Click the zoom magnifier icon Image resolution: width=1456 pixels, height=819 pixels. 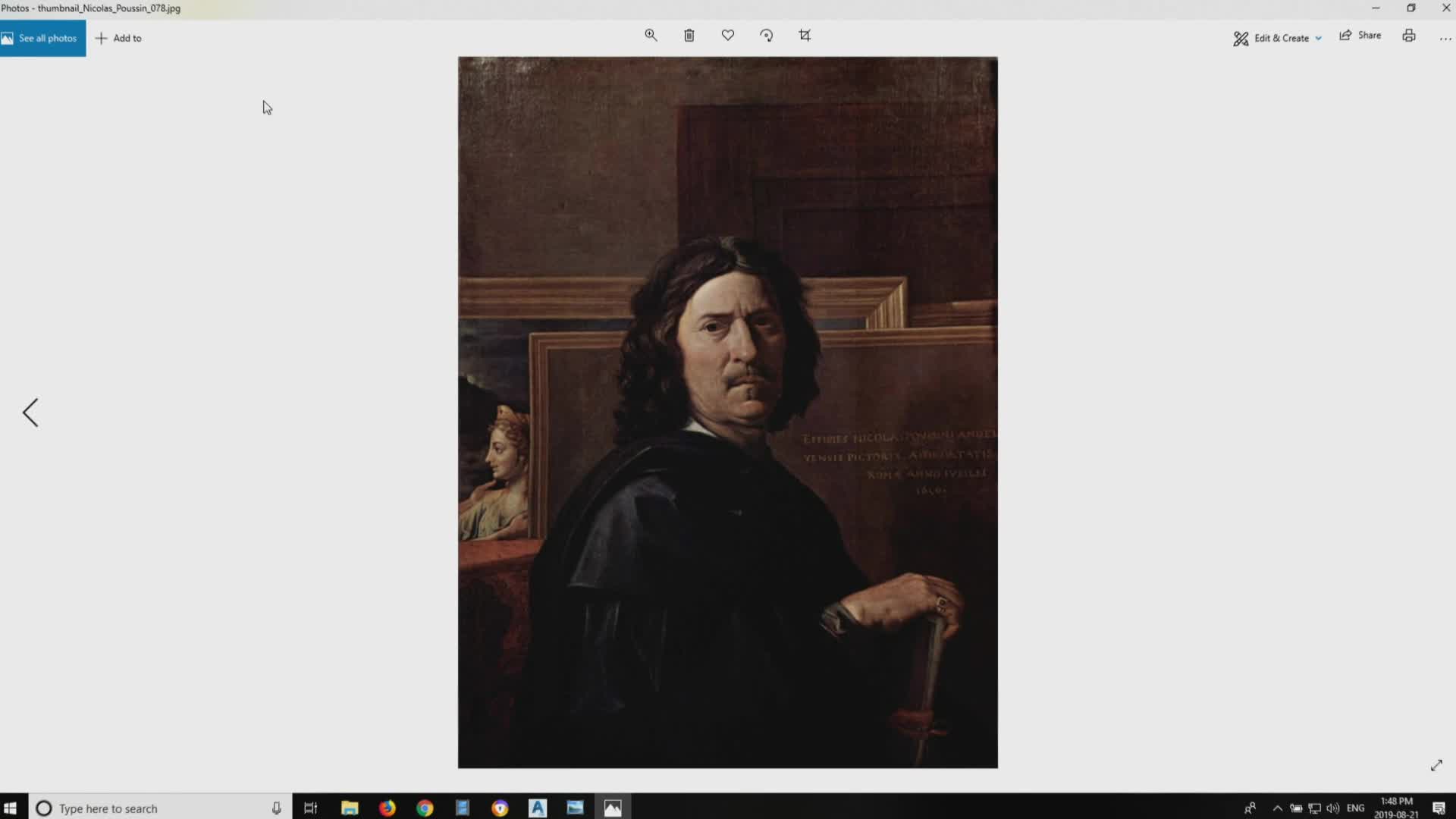coord(651,36)
